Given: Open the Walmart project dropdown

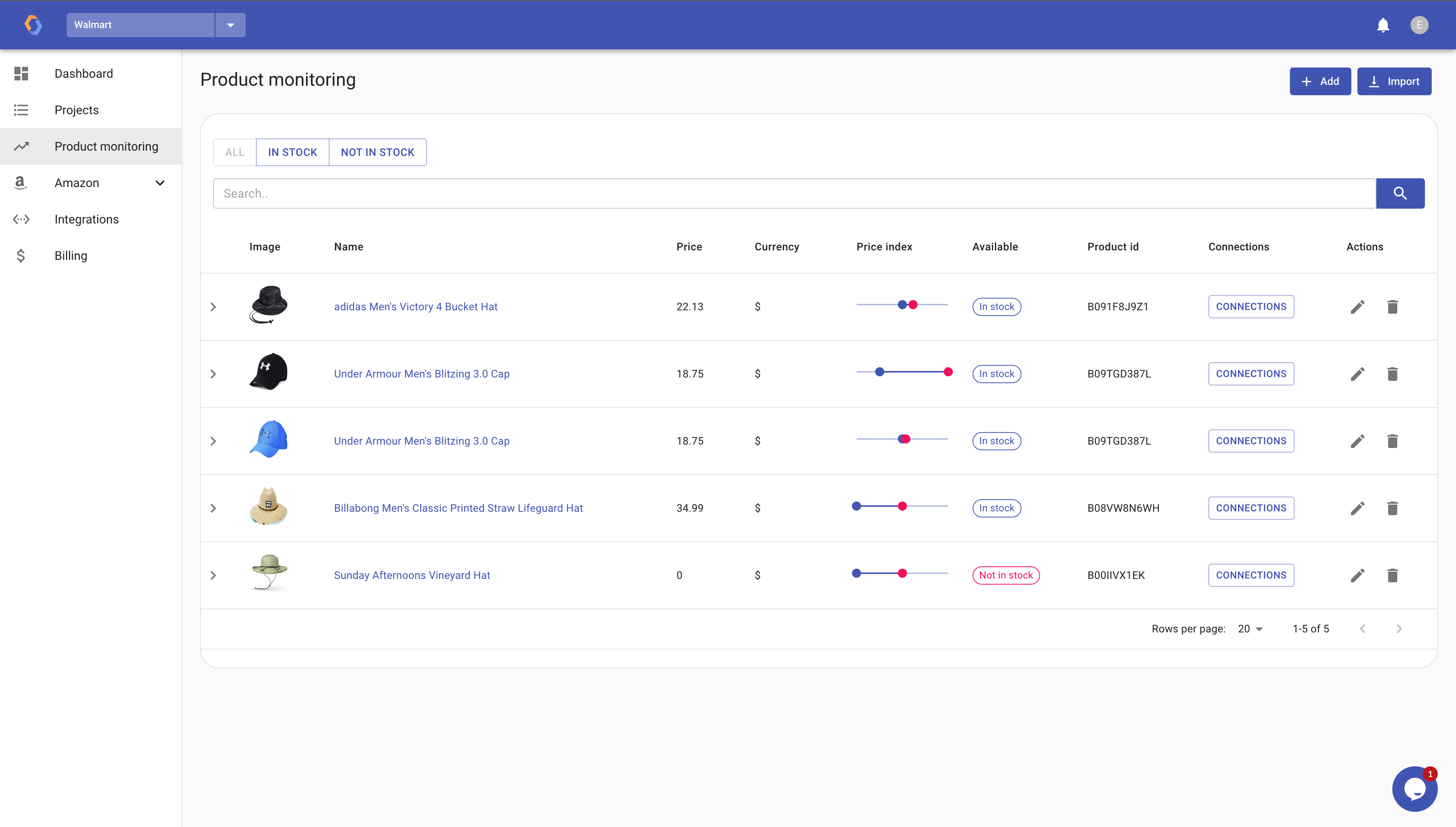Looking at the screenshot, I should click(231, 25).
